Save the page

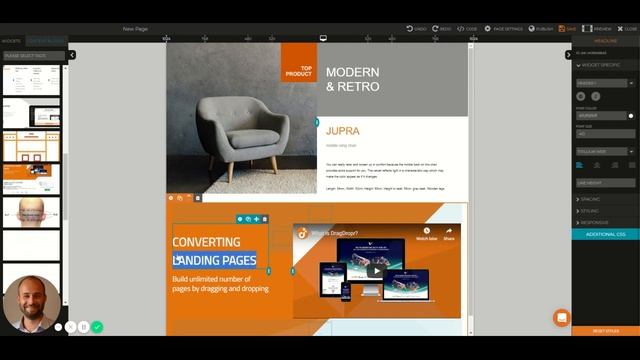[x=567, y=29]
